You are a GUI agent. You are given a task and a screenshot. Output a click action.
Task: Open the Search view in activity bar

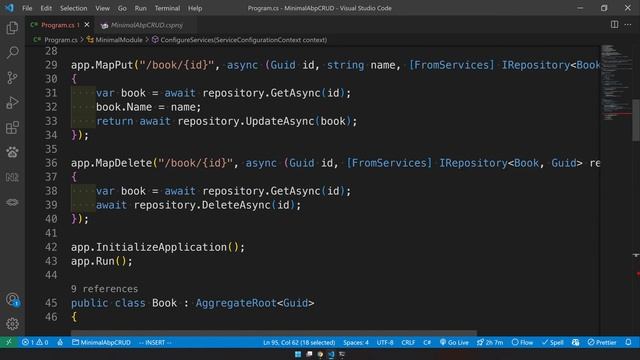[12, 52]
